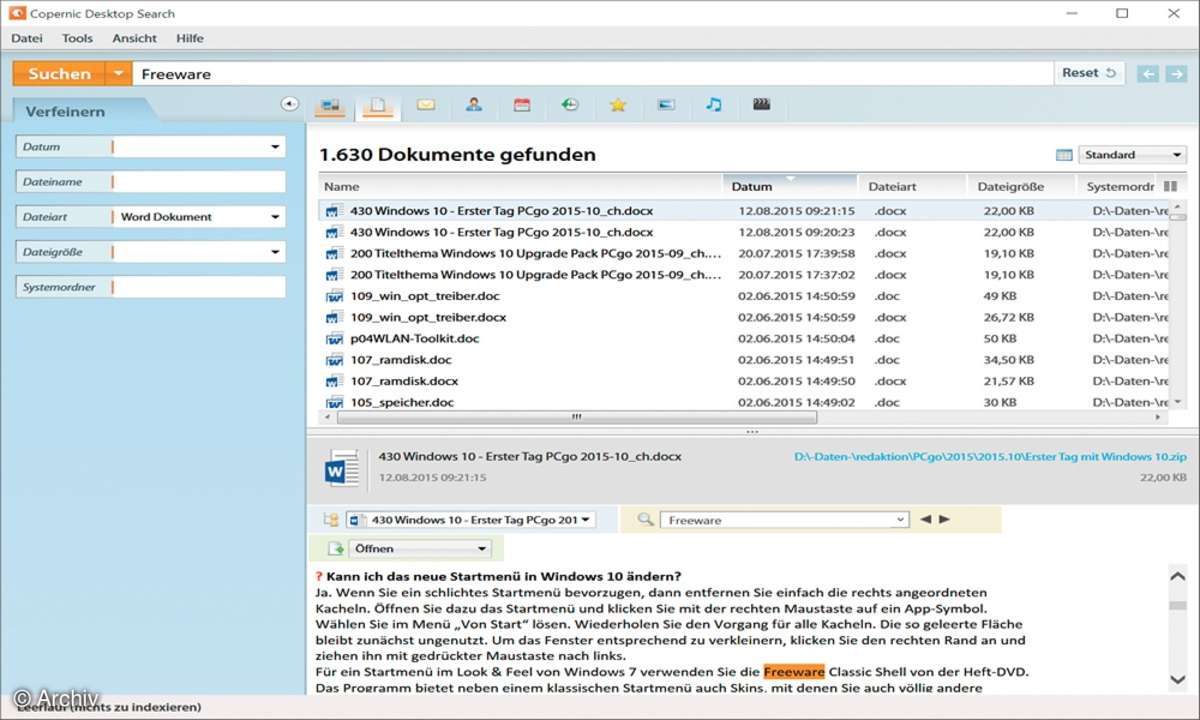Go forward with the right arrow button
Image resolution: width=1200 pixels, height=720 pixels.
[x=1176, y=73]
